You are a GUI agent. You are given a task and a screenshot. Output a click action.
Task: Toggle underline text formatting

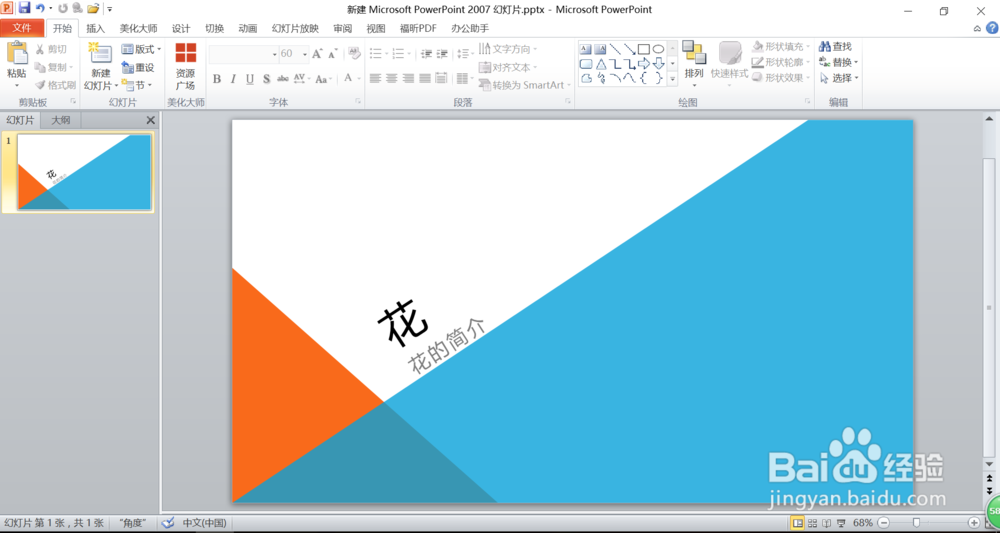click(x=250, y=78)
